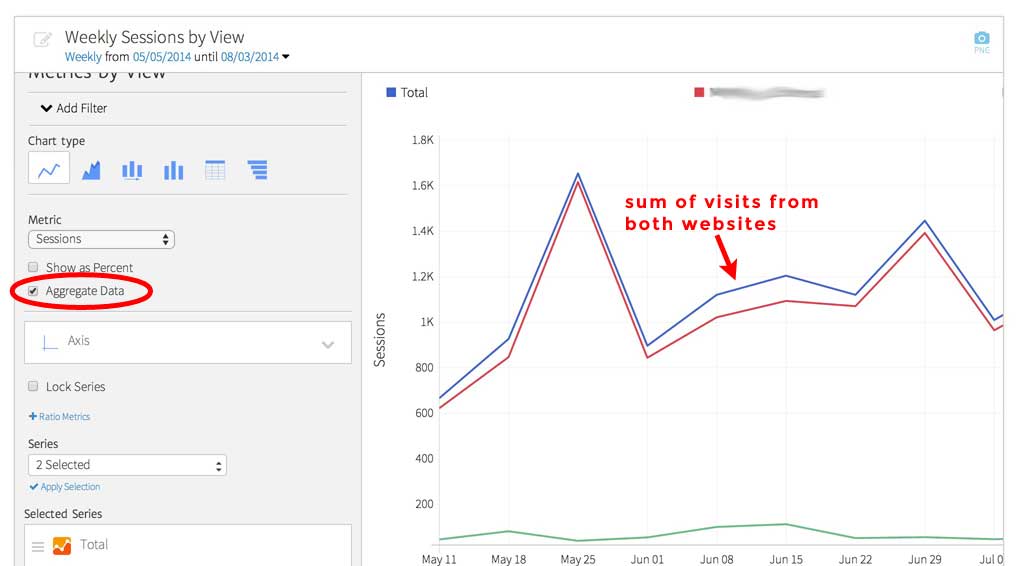Click the Weekly interval link
This screenshot has width=1019, height=566.
tap(83, 57)
